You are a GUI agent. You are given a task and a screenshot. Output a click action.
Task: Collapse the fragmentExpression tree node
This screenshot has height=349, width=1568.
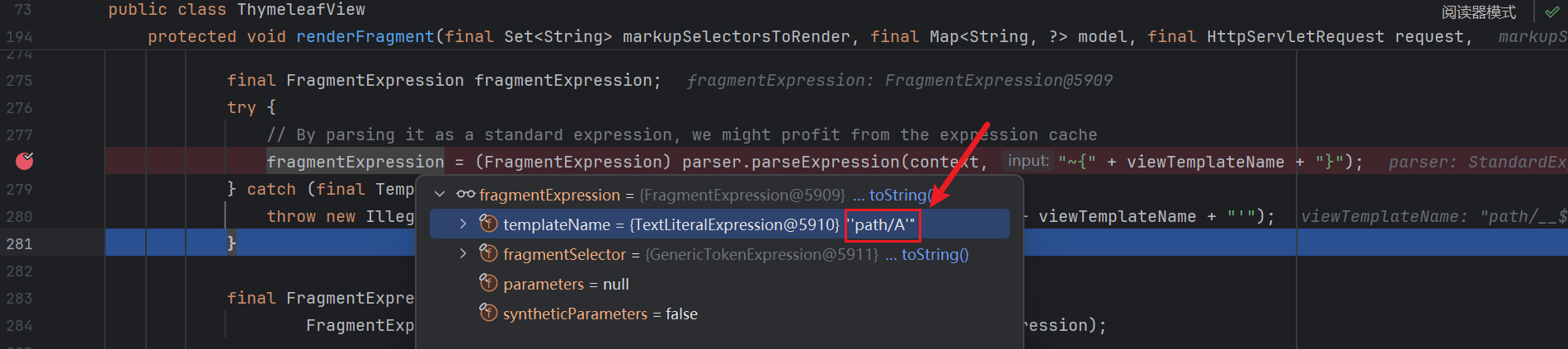[x=440, y=195]
